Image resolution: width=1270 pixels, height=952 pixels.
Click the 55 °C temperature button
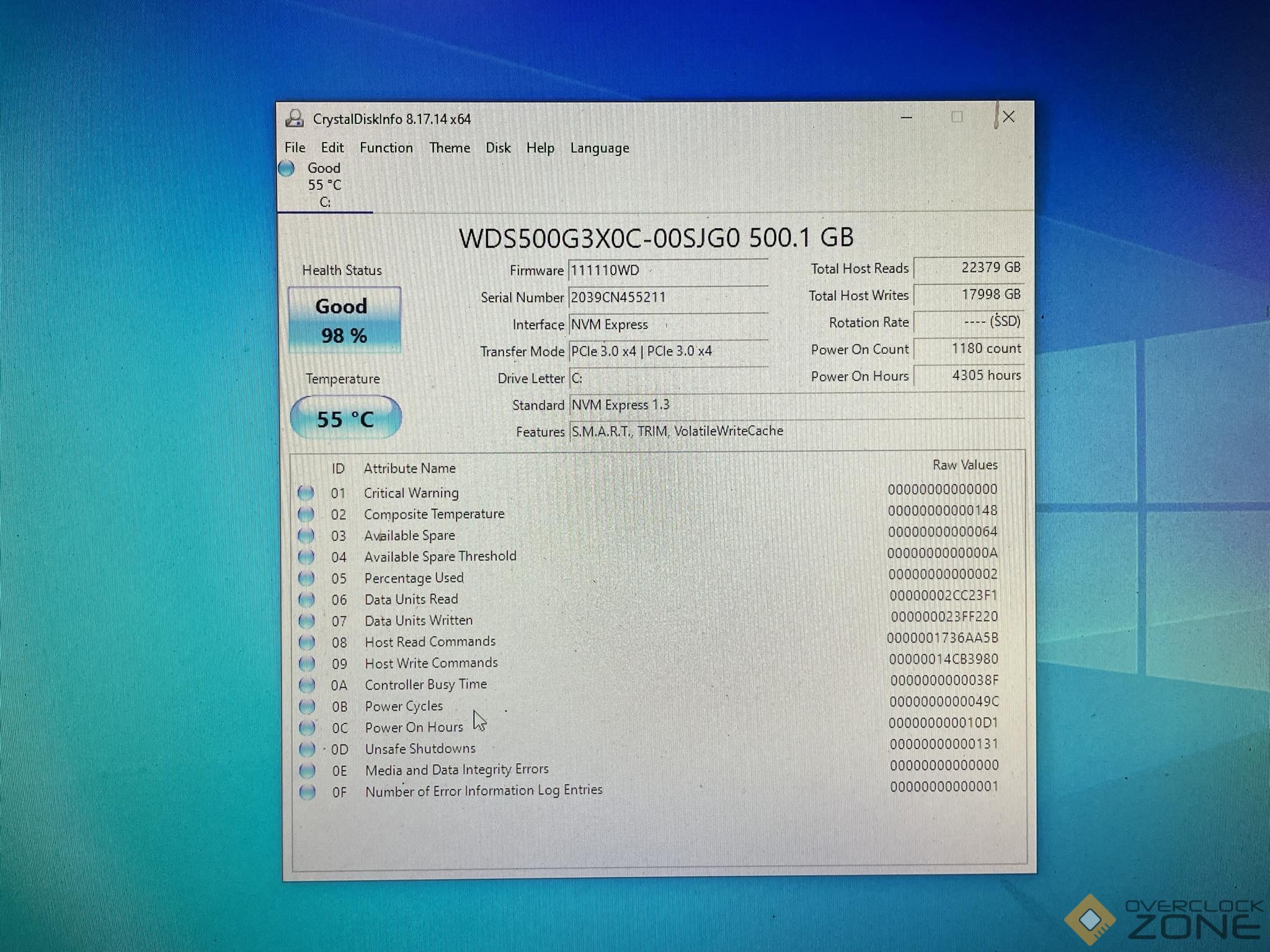coord(345,418)
